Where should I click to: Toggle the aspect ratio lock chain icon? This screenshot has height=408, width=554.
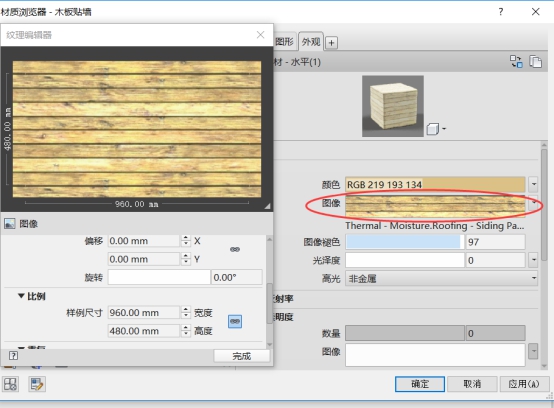coord(235,321)
